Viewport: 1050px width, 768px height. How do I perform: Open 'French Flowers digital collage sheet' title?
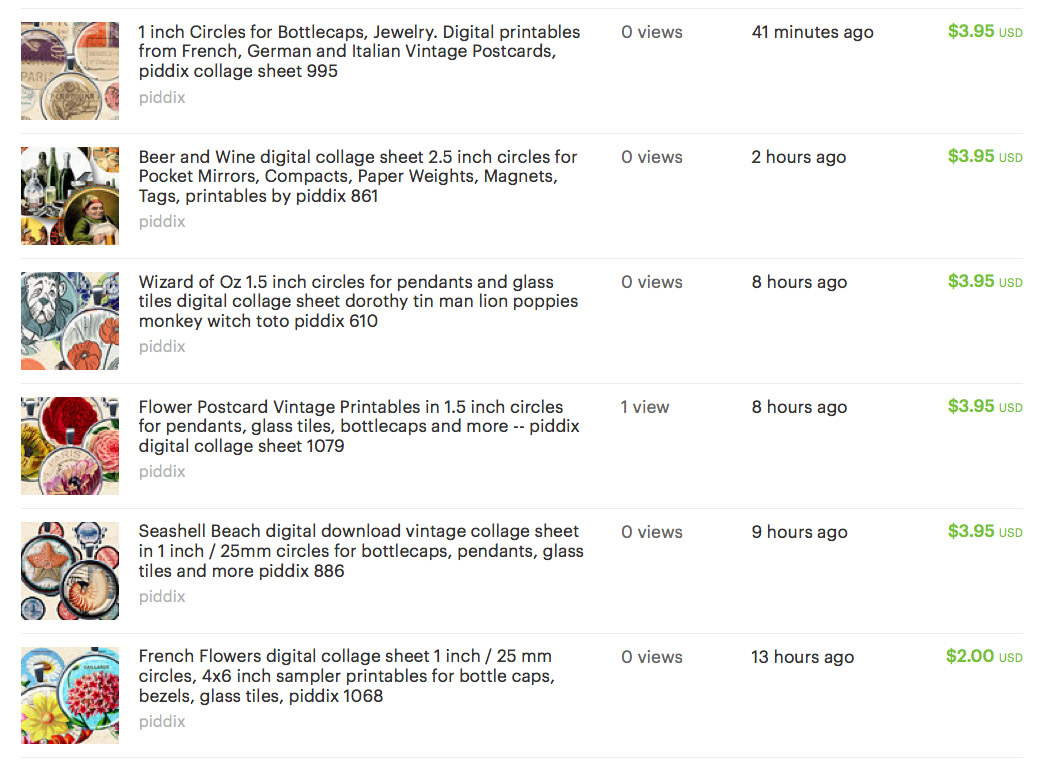coord(347,676)
